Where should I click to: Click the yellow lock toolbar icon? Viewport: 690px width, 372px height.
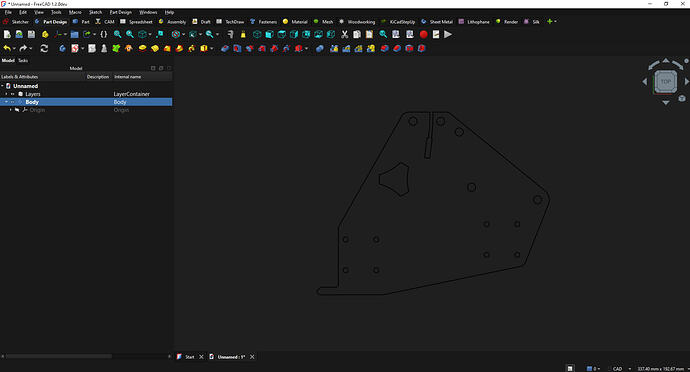tap(243, 34)
